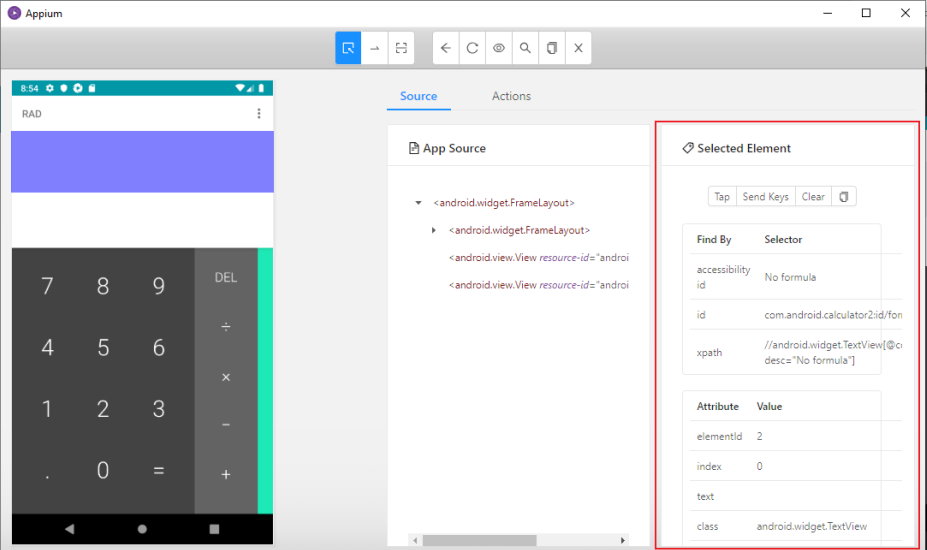This screenshot has width=927, height=550.
Task: Click the elementId value 2
Action: [x=759, y=436]
